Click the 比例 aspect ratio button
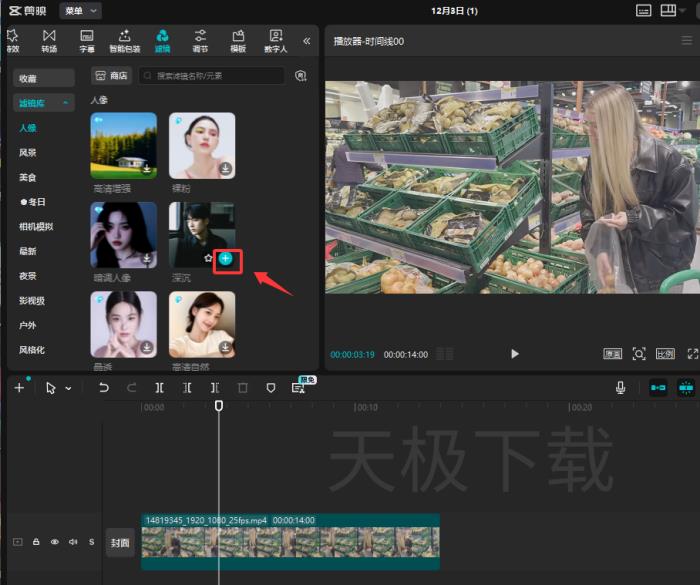700x585 pixels. [664, 354]
